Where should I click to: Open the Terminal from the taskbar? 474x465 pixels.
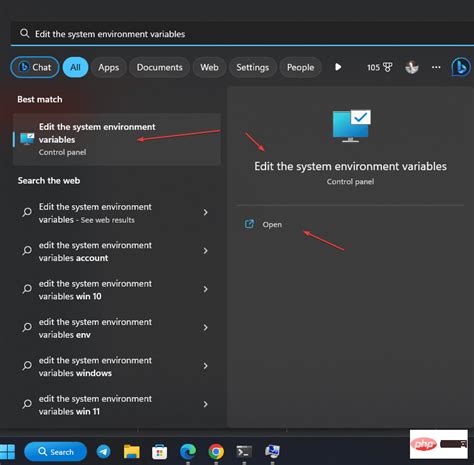[x=244, y=452]
